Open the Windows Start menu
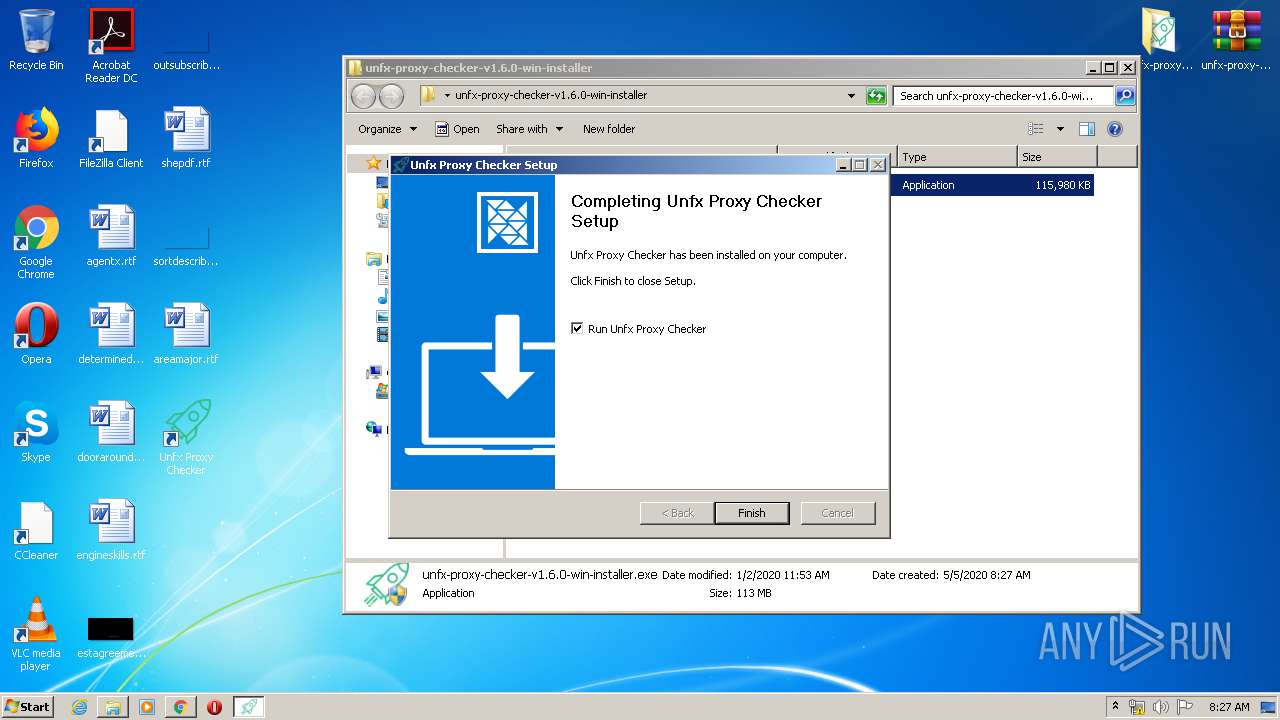Viewport: 1280px width, 720px height. pyautogui.click(x=27, y=706)
